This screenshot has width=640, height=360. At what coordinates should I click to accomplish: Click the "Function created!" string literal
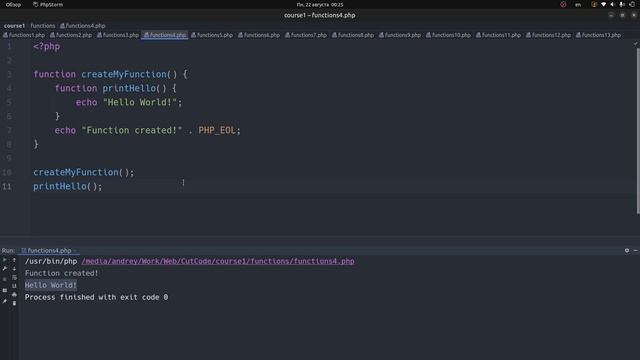click(x=132, y=130)
